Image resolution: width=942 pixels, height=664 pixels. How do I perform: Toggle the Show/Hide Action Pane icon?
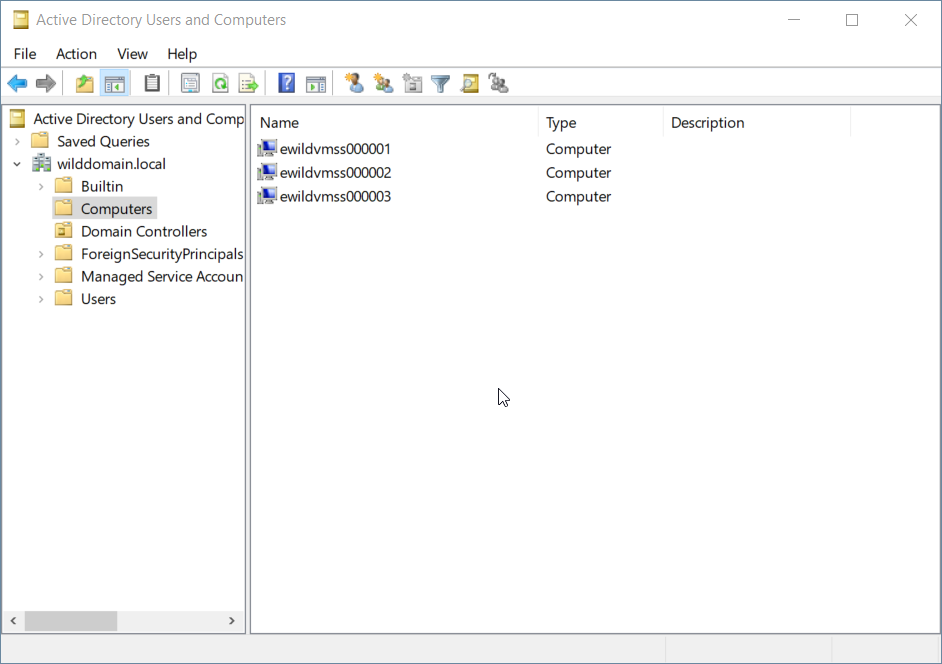click(315, 83)
